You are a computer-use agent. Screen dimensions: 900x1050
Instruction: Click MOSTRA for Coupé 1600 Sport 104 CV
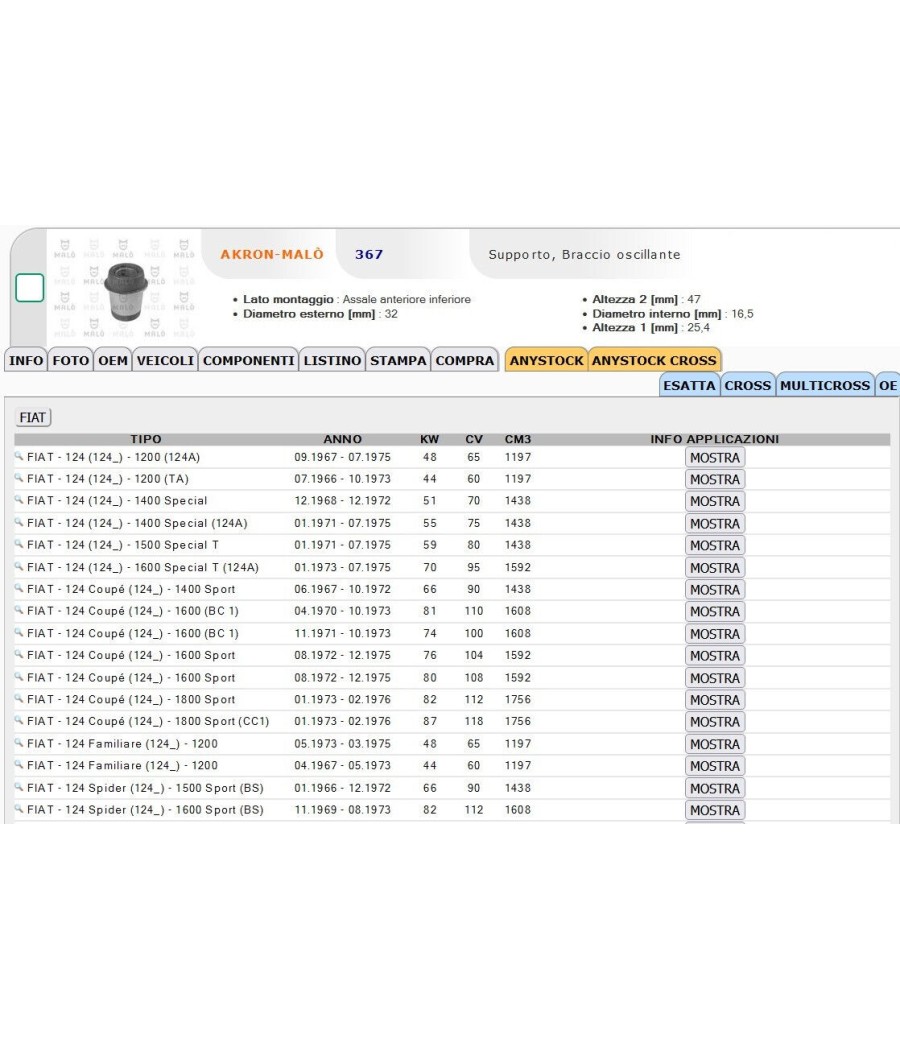coord(715,656)
